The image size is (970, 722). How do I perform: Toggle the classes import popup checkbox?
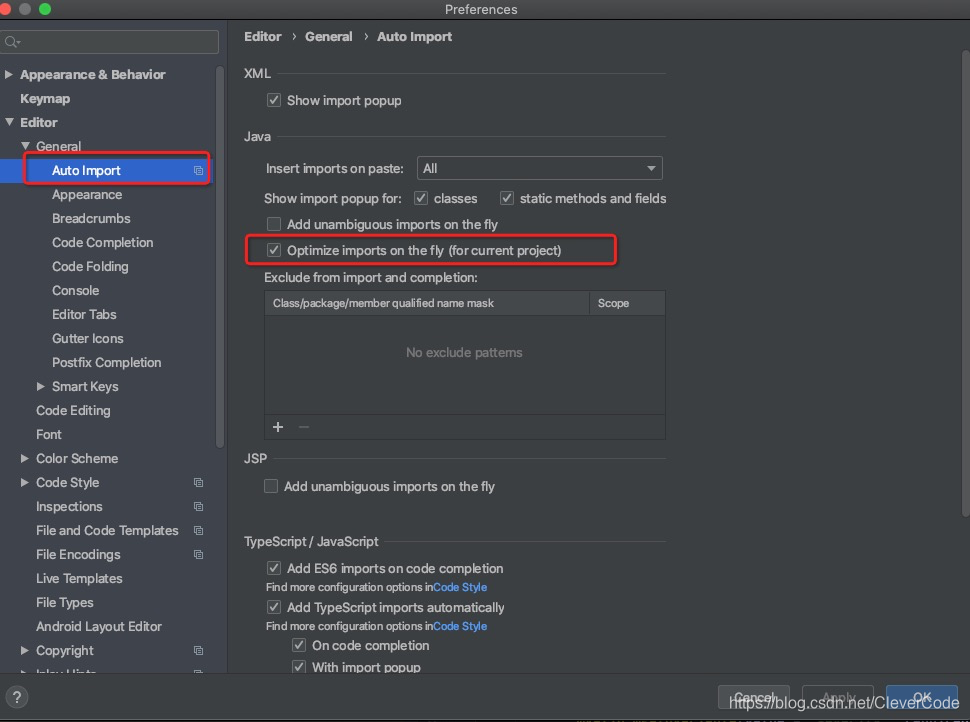tap(421, 198)
